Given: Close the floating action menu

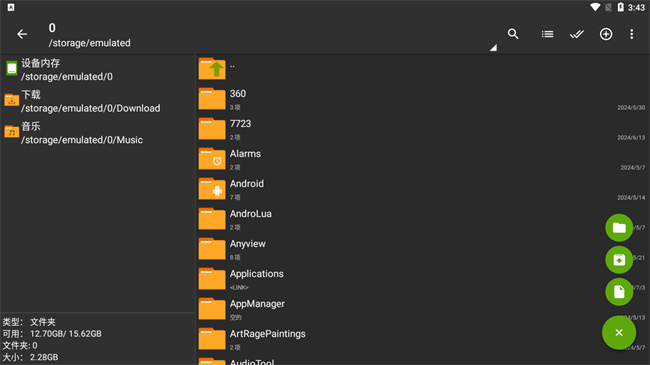Looking at the screenshot, I should tap(619, 333).
